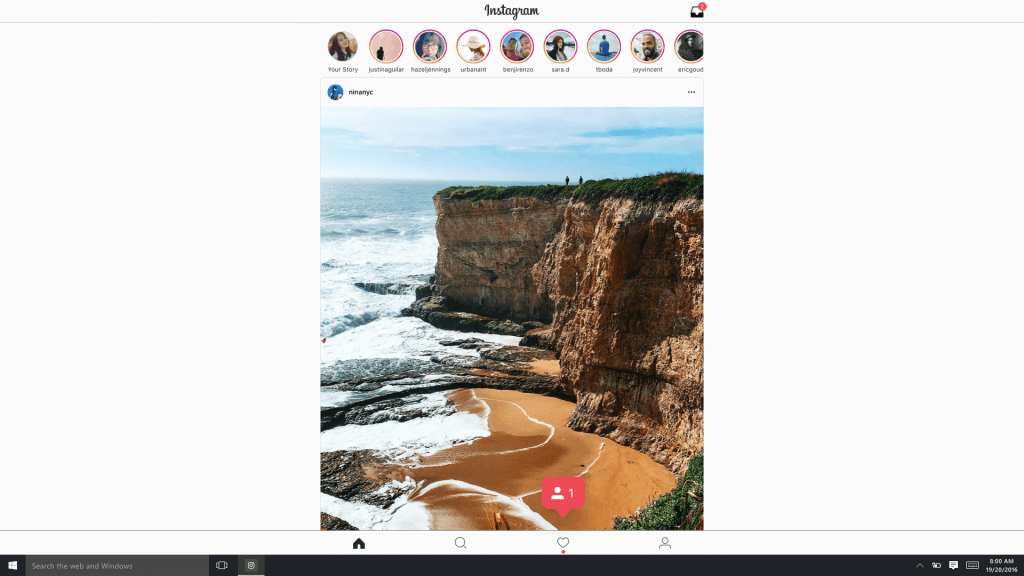Viewport: 1024px width, 576px height.
Task: Add to Your Story
Action: point(343,44)
